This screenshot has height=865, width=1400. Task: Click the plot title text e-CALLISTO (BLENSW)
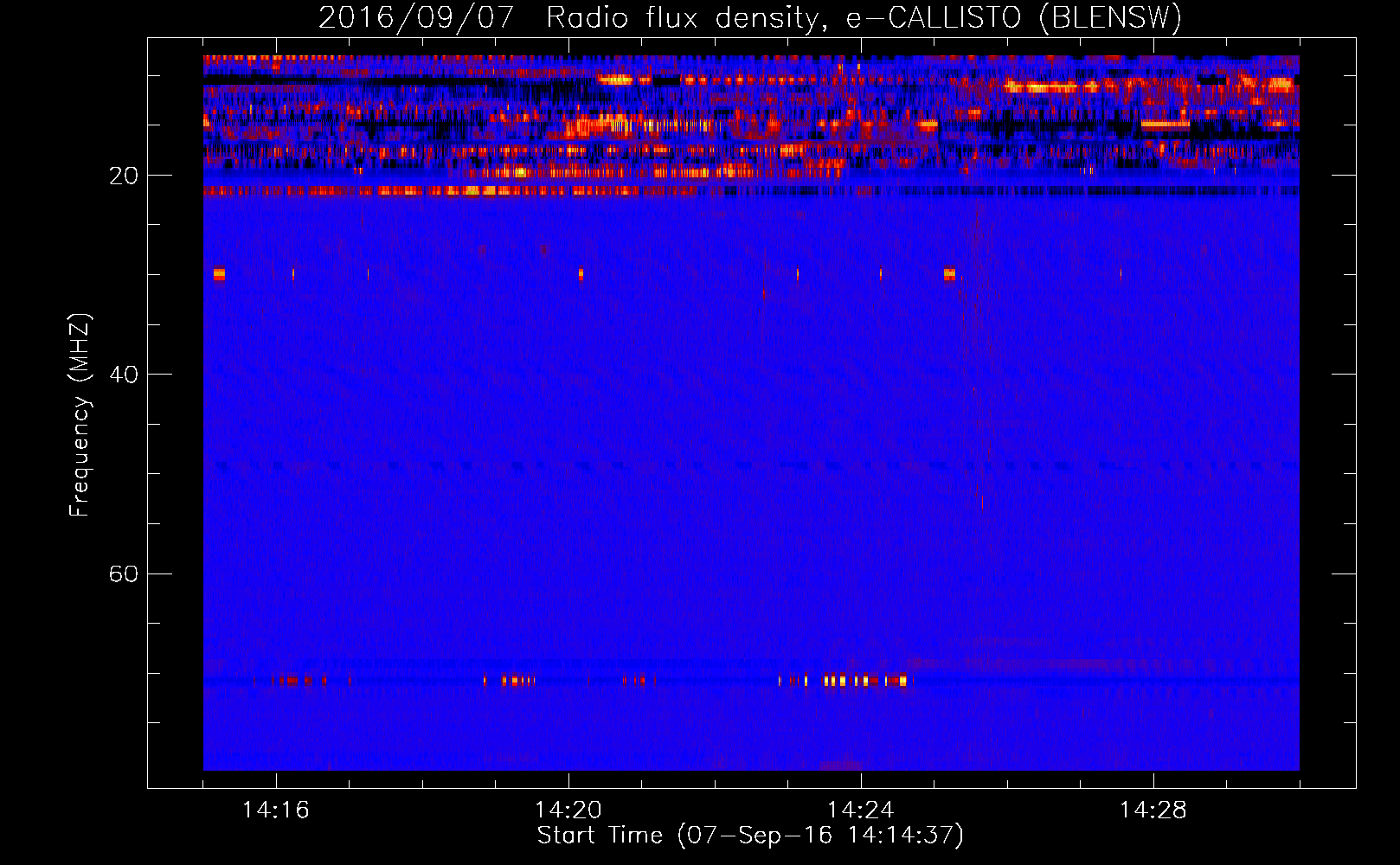pos(1014,17)
